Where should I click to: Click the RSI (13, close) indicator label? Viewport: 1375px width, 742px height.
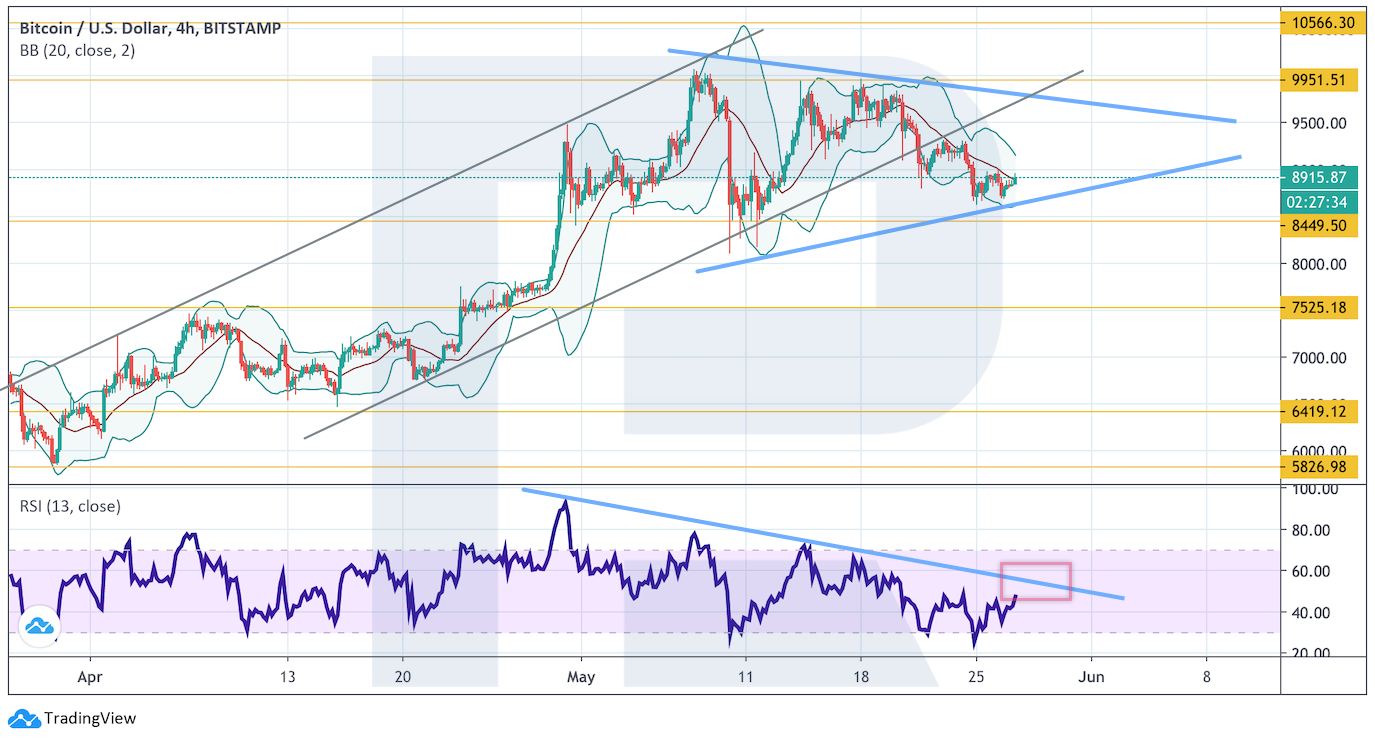point(70,506)
